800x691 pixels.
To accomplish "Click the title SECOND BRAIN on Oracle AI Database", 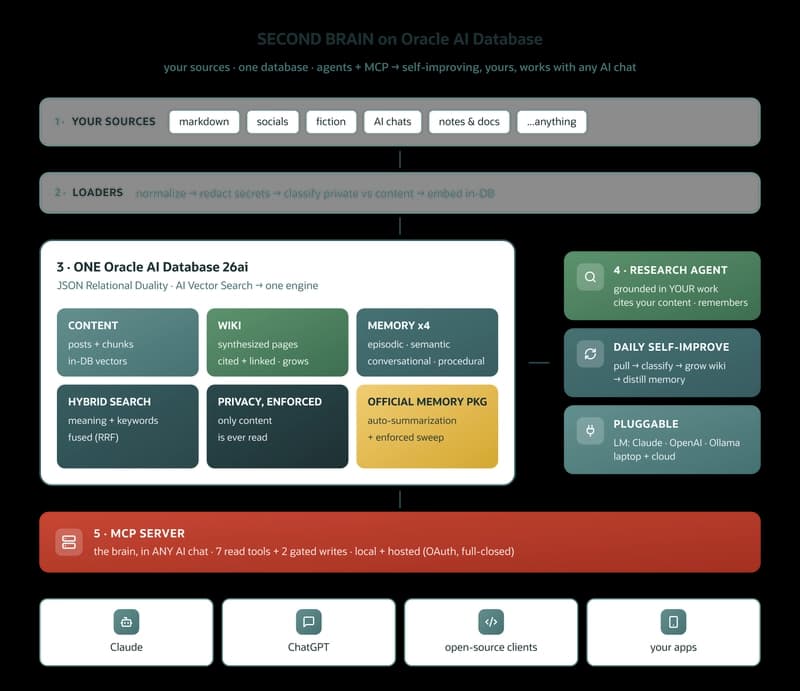I will tap(399, 39).
